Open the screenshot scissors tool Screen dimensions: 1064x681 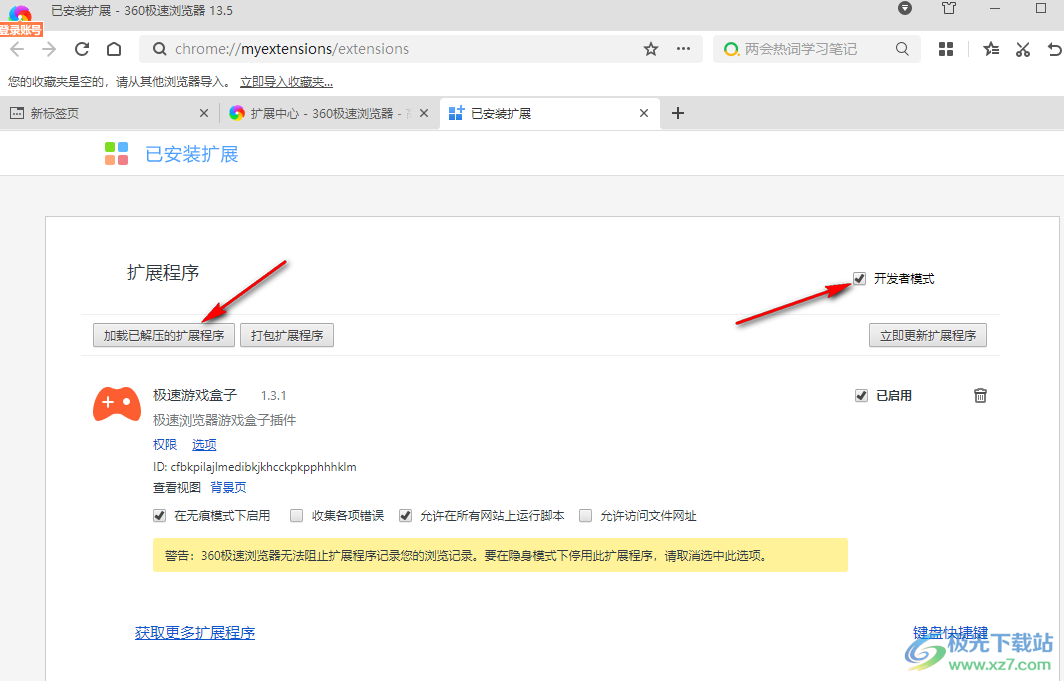[x=1023, y=49]
